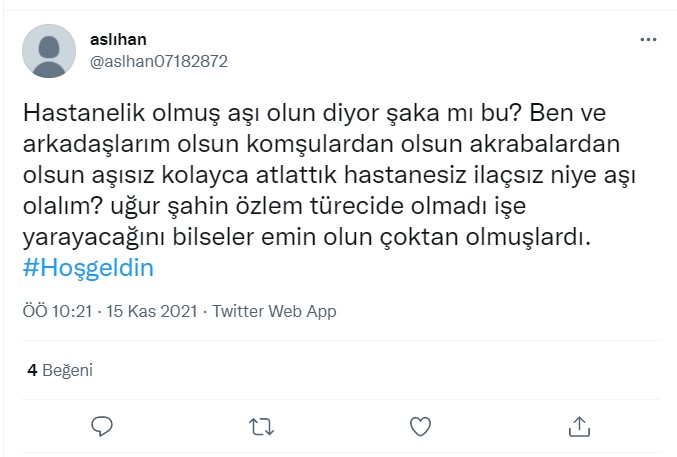Reply to the tweet via speech bubble icon
Screen dimensions: 677x457
[102, 427]
